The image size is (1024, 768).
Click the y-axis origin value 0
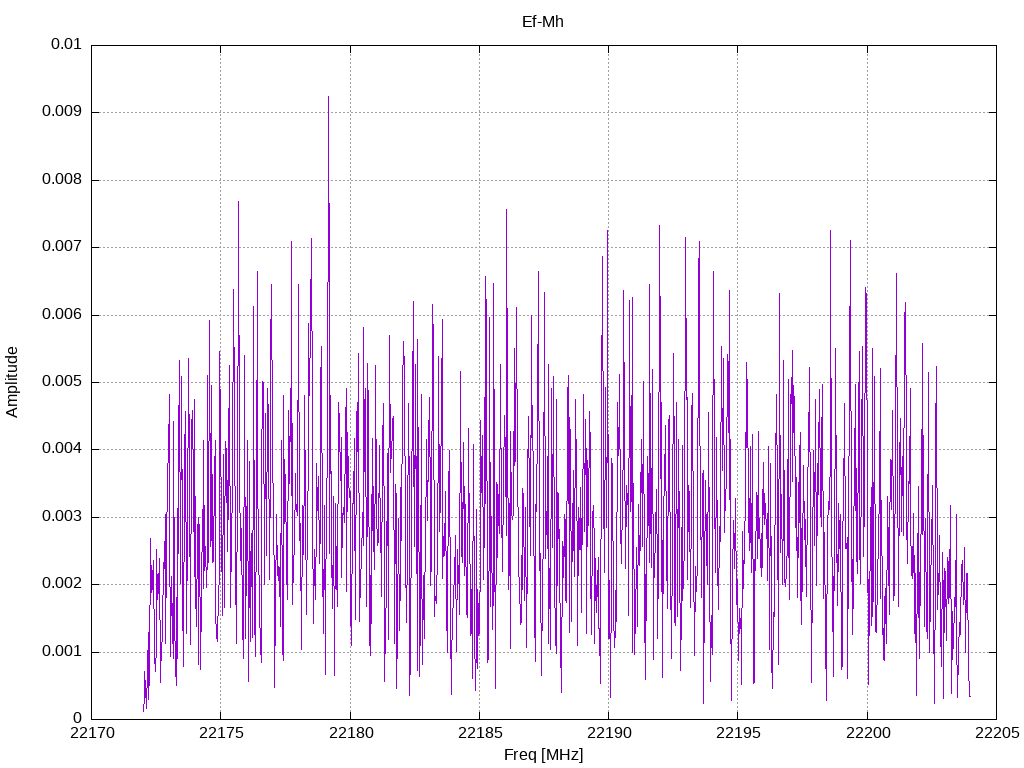[x=77, y=718]
